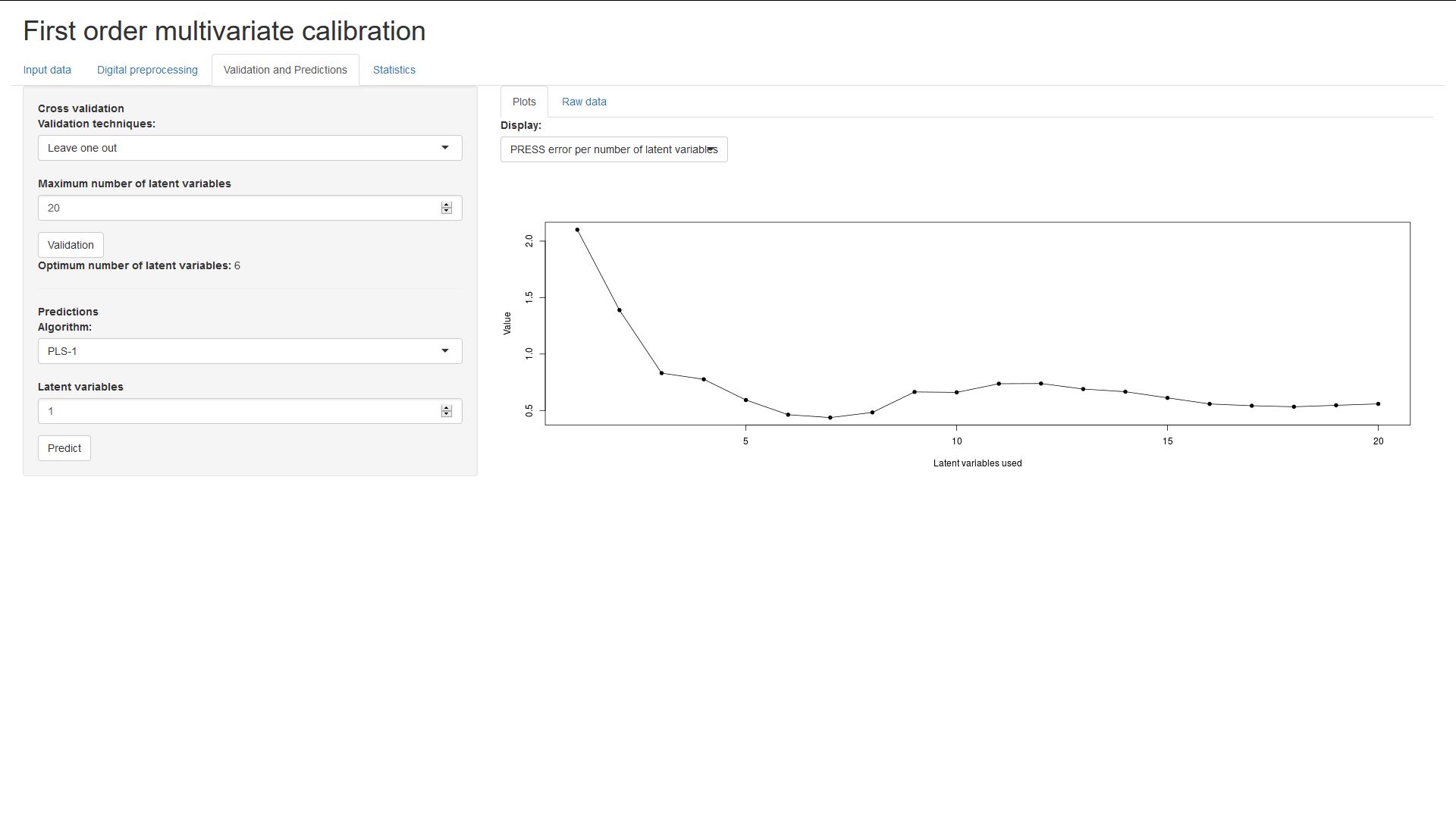Click into the Latent variables input field

point(235,411)
